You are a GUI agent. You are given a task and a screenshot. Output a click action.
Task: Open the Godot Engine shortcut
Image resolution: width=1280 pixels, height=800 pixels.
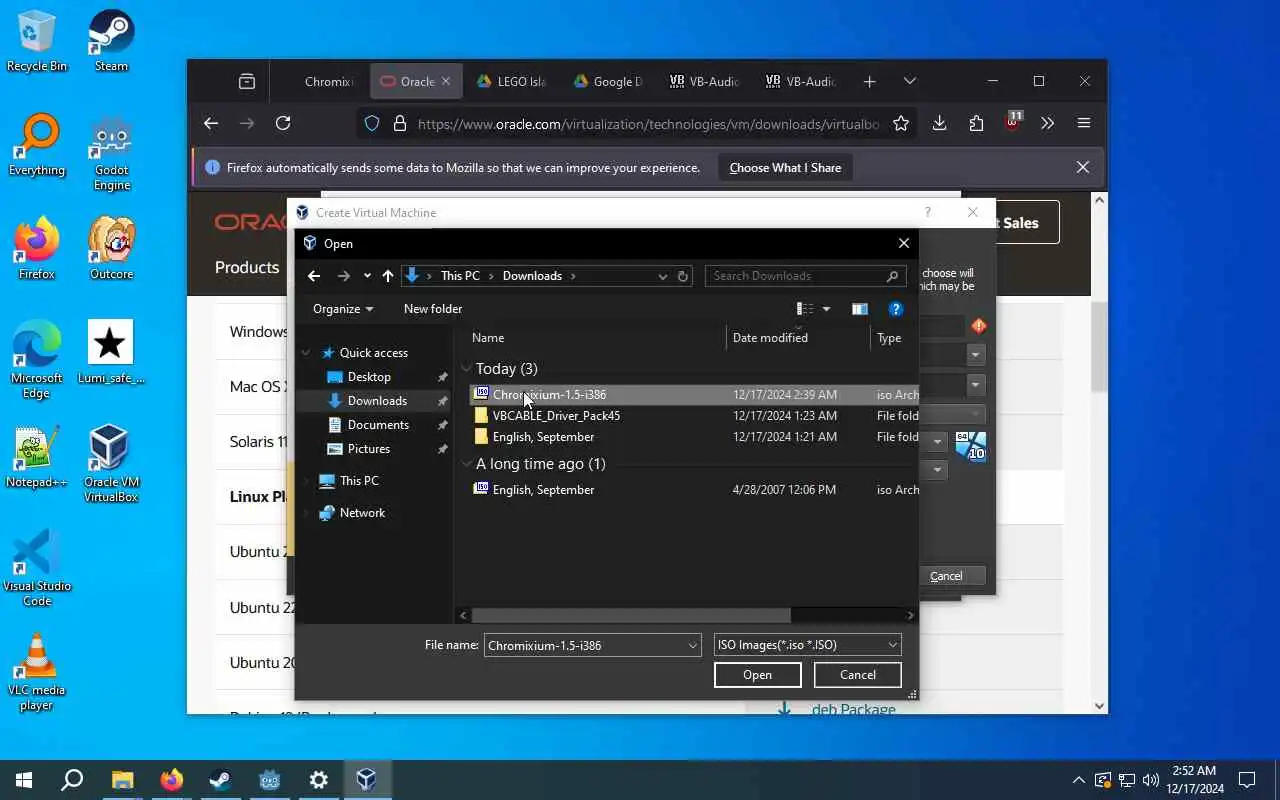coord(111,152)
